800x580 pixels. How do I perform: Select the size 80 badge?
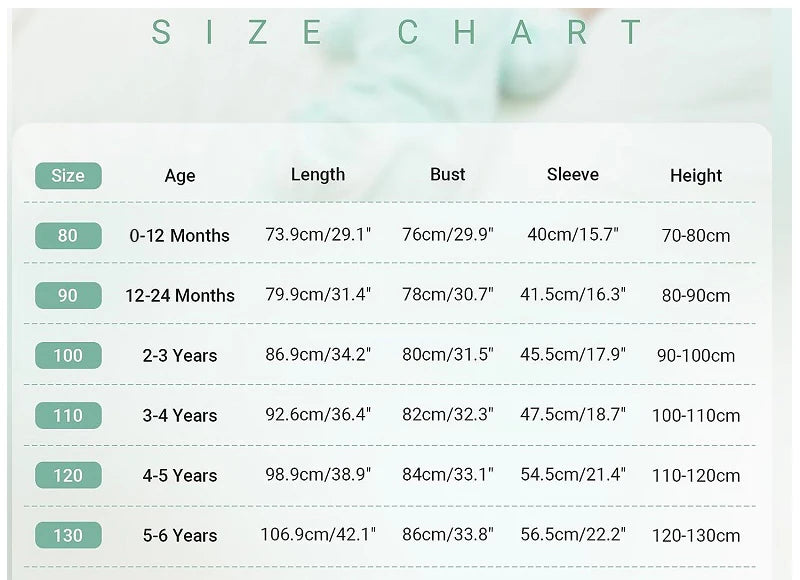click(x=68, y=236)
